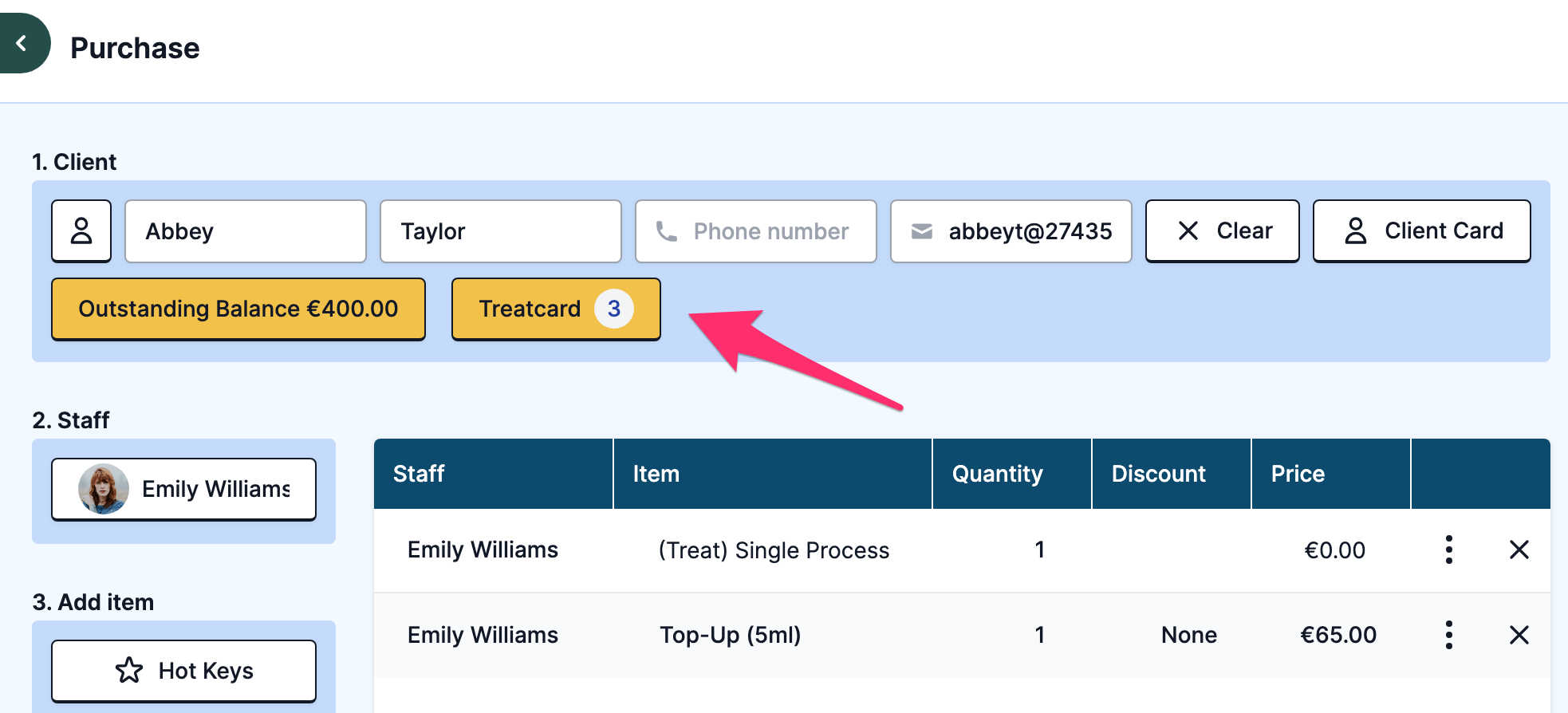Click the phone icon in phone field

click(x=667, y=231)
